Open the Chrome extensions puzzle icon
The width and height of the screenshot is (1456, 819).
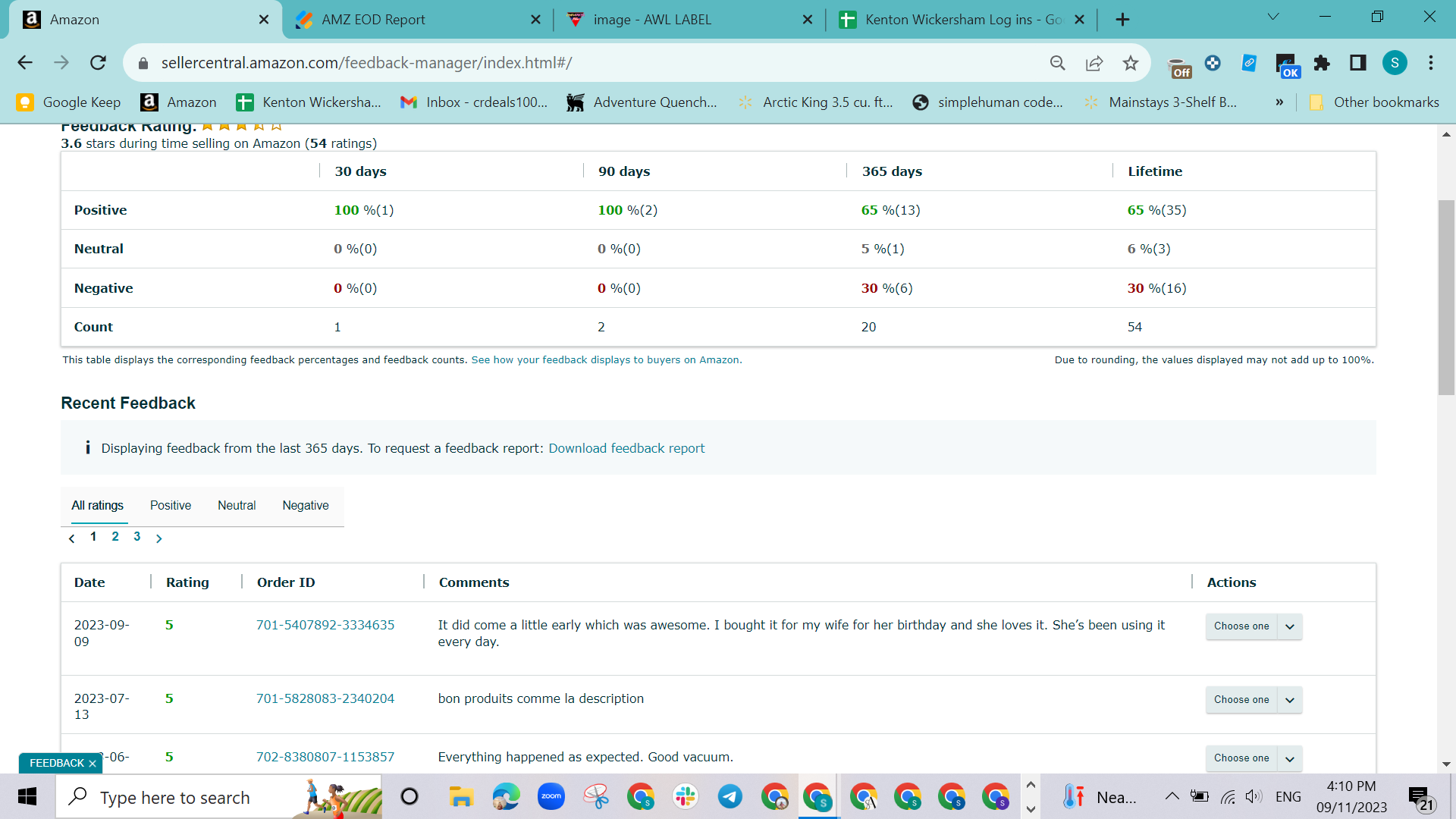coord(1322,63)
